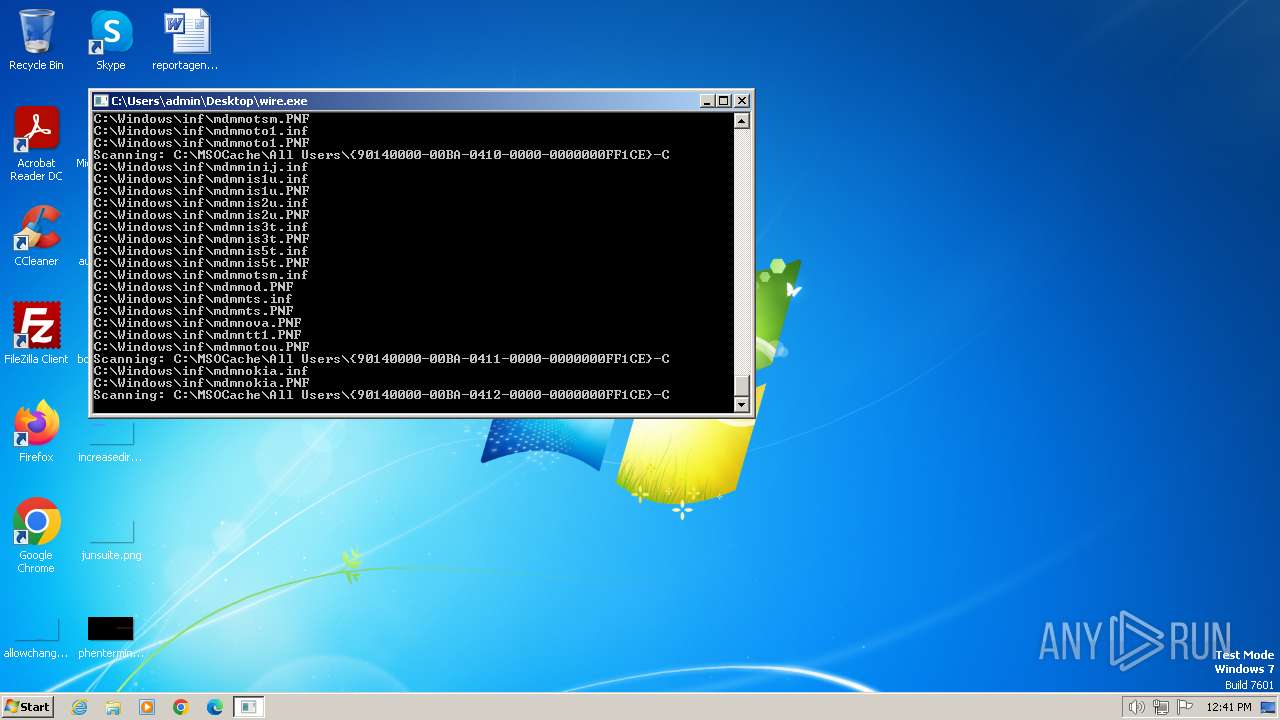The height and width of the screenshot is (720, 1280).
Task: Open volume control in system tray
Action: (1136, 707)
